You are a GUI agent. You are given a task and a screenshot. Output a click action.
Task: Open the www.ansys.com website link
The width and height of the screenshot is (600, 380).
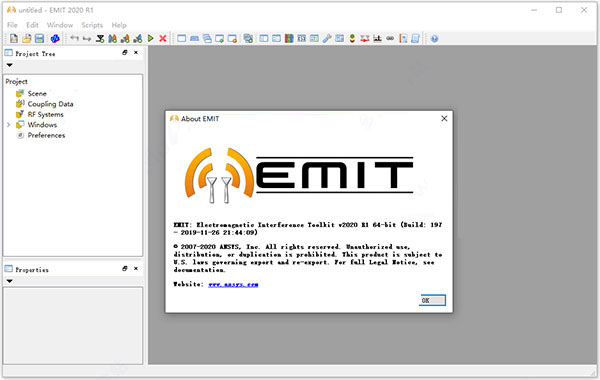point(233,284)
